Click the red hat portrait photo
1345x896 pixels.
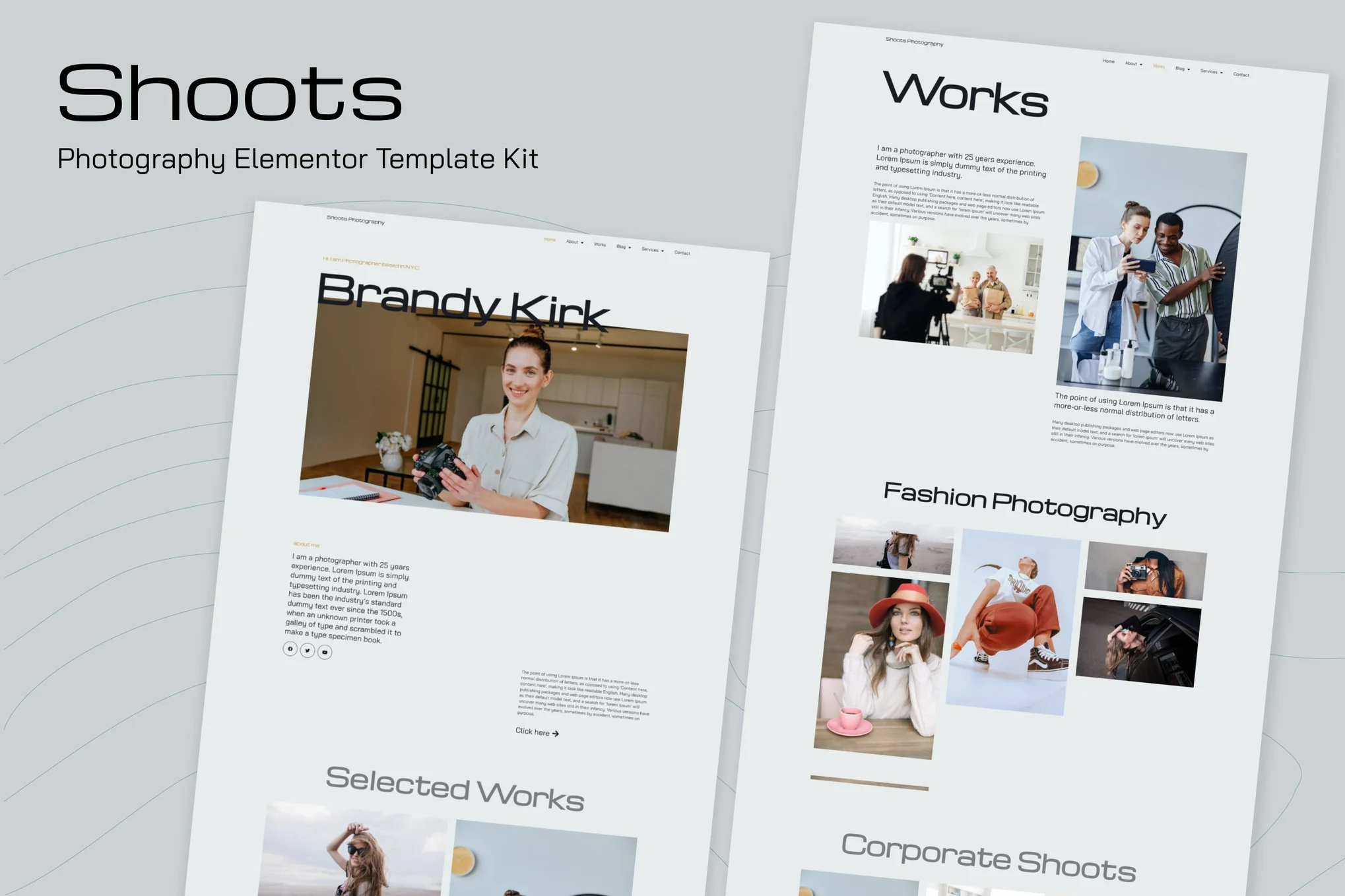(881, 660)
